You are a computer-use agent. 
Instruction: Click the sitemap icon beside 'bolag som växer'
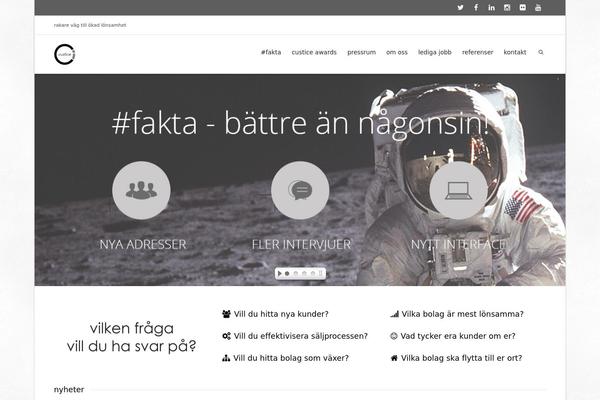[x=226, y=358]
